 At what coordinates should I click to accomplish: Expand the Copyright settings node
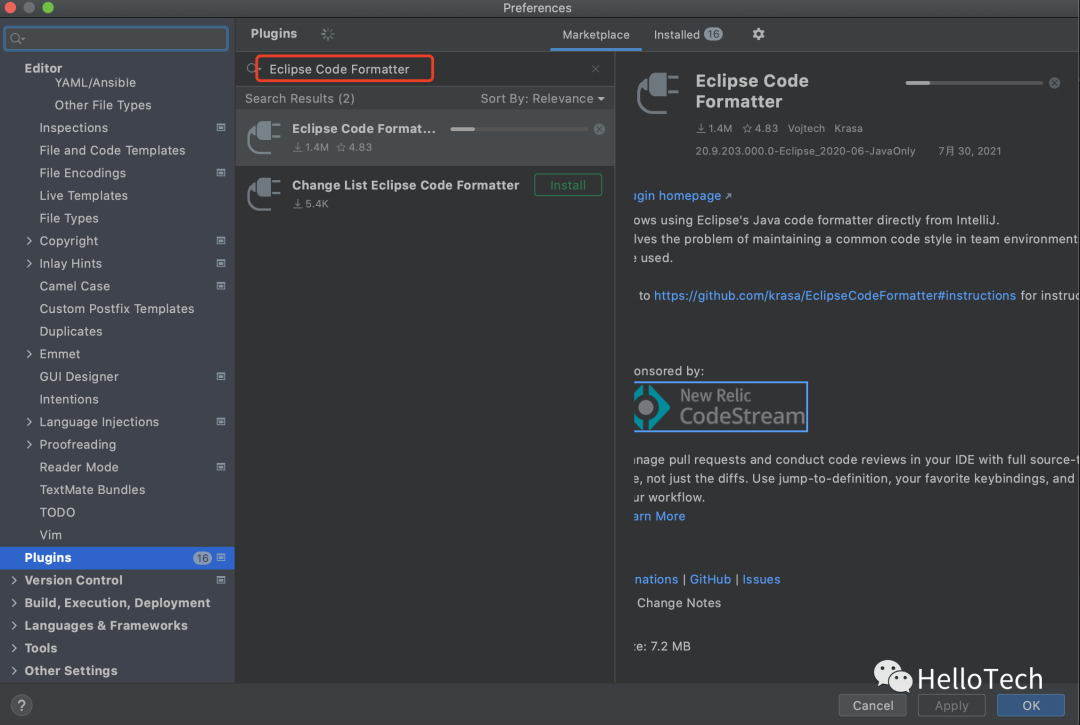29,240
